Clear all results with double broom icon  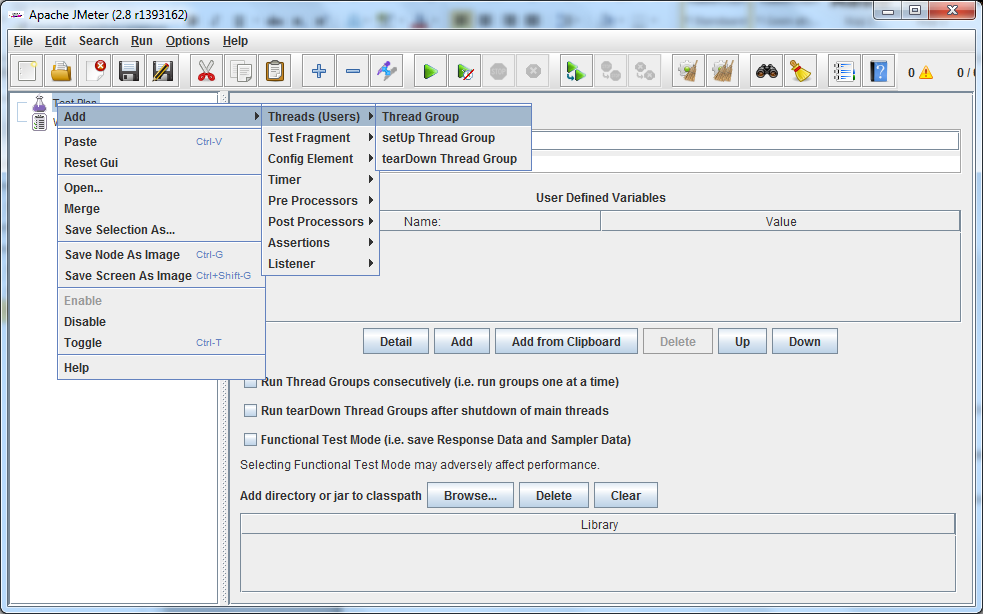[722, 71]
